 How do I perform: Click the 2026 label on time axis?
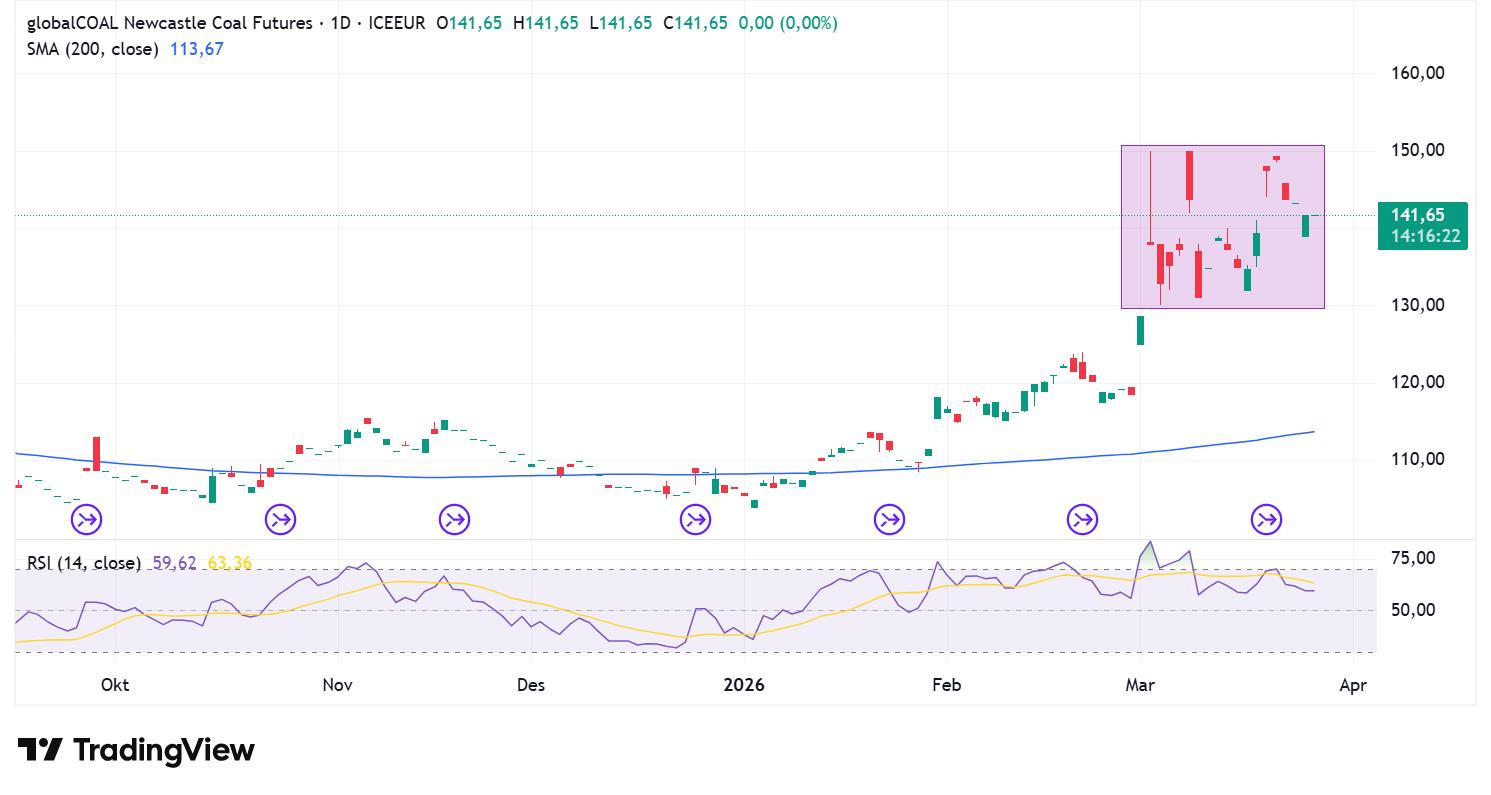click(744, 685)
